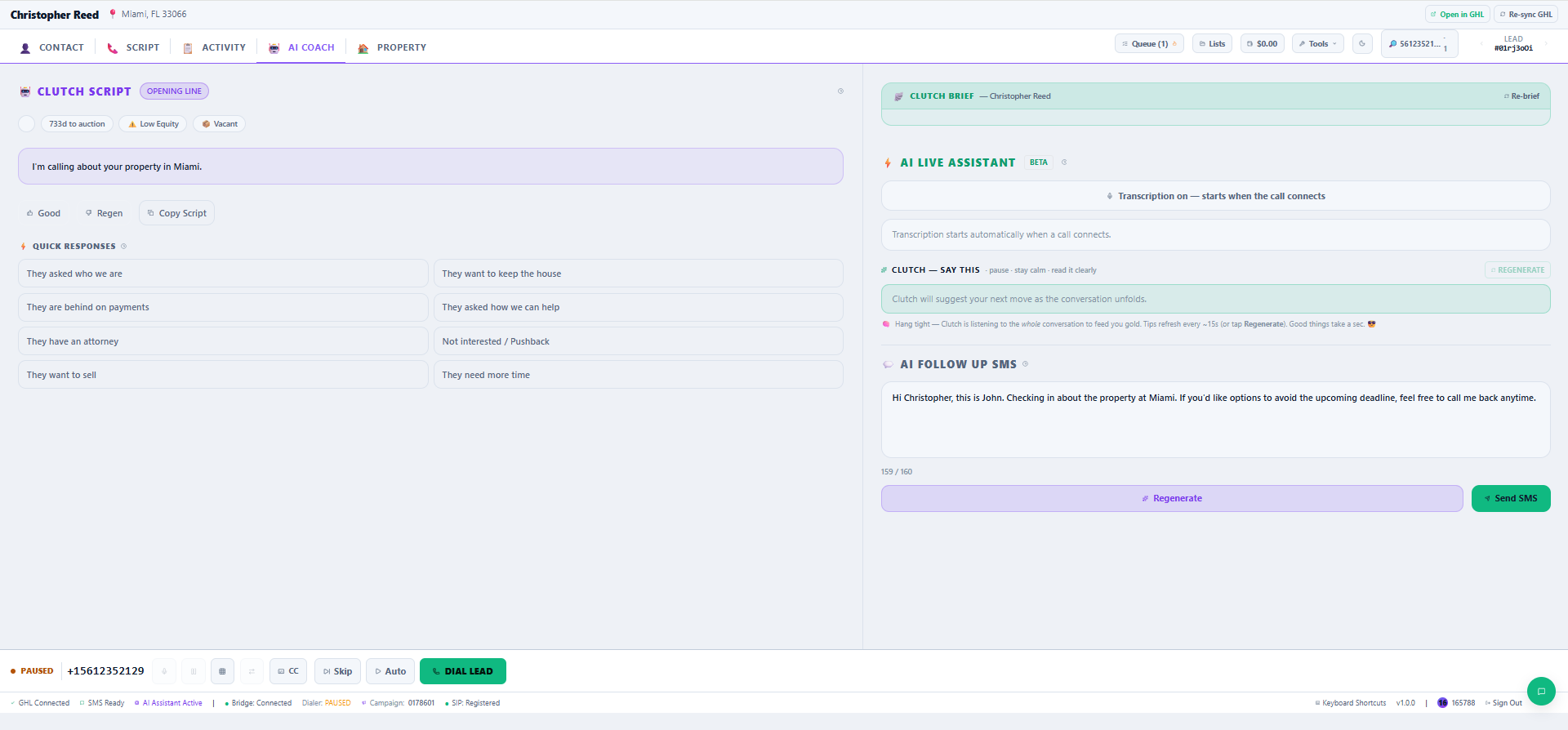
Task: Click Re-brief in Clutch Brief
Action: (1521, 96)
